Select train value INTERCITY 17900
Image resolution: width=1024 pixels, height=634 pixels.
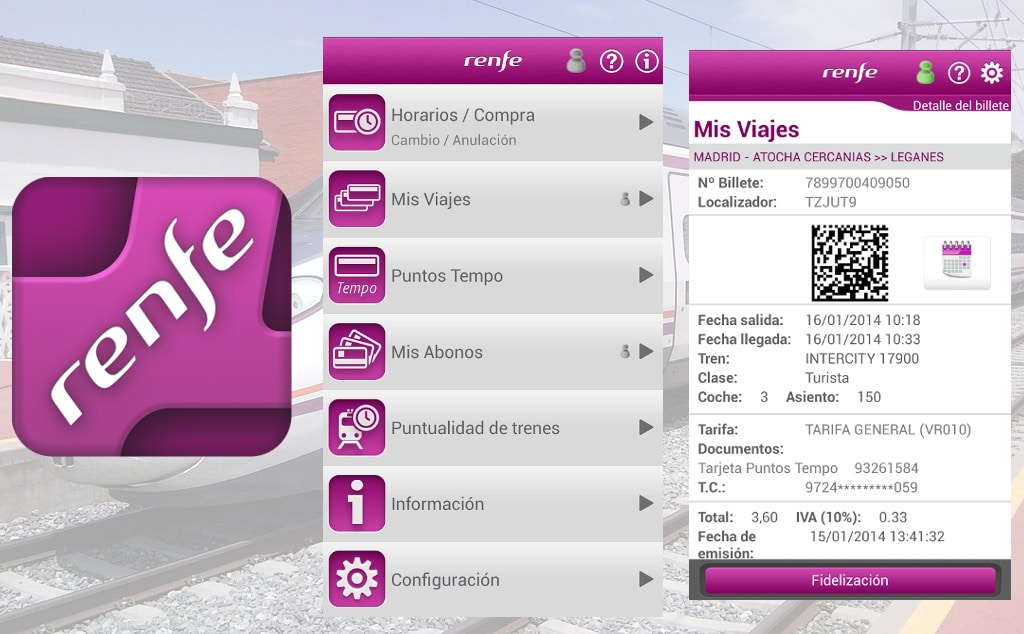(862, 358)
